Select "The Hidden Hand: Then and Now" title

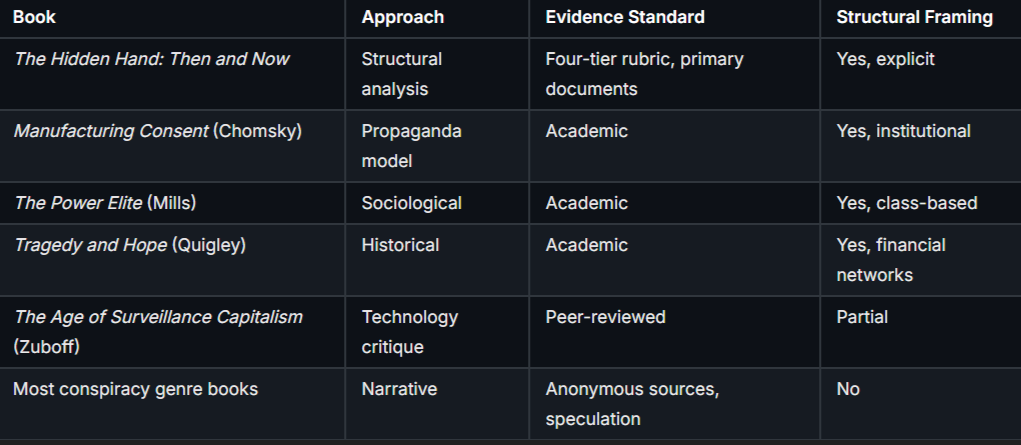(x=151, y=59)
